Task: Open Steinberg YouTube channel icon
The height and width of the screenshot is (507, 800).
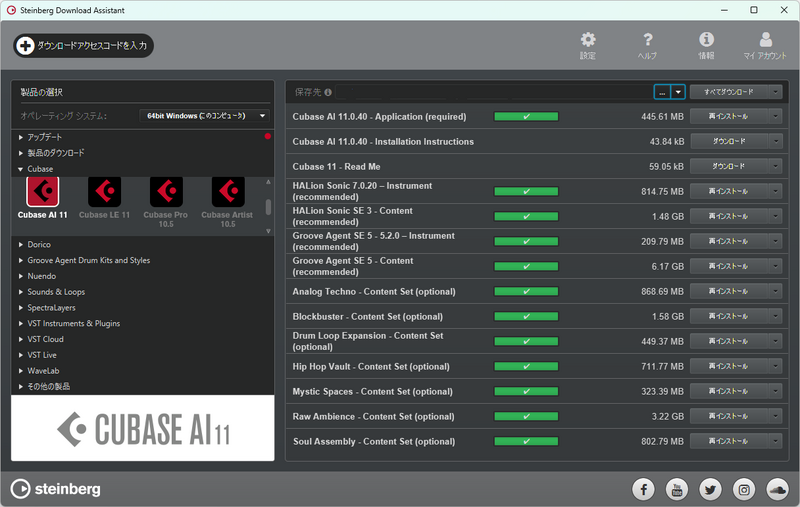Action: [x=677, y=490]
